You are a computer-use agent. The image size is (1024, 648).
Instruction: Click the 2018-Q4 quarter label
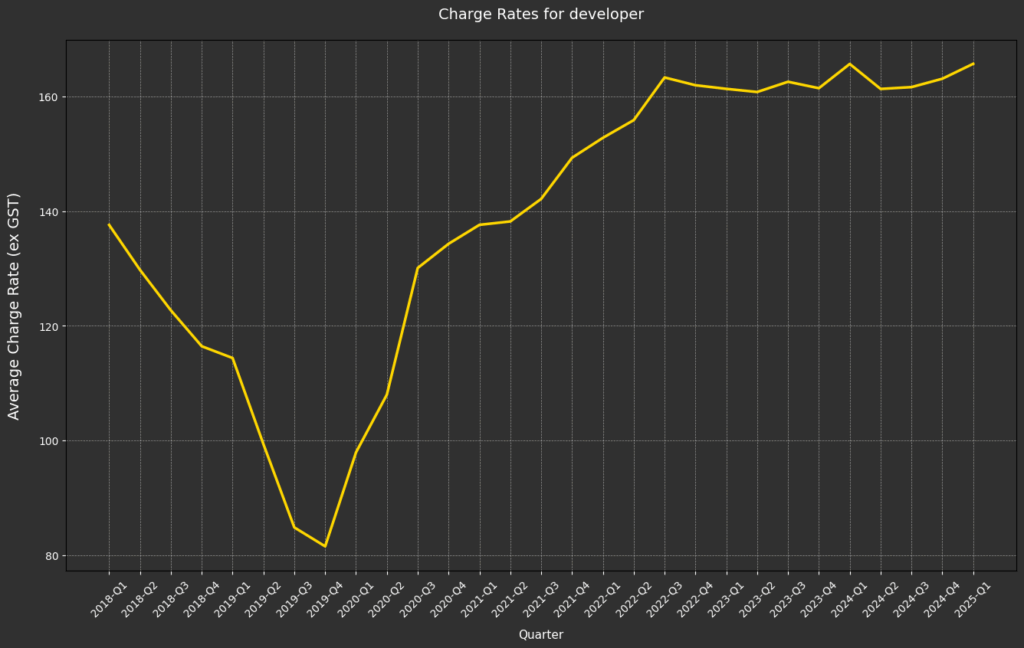click(200, 600)
